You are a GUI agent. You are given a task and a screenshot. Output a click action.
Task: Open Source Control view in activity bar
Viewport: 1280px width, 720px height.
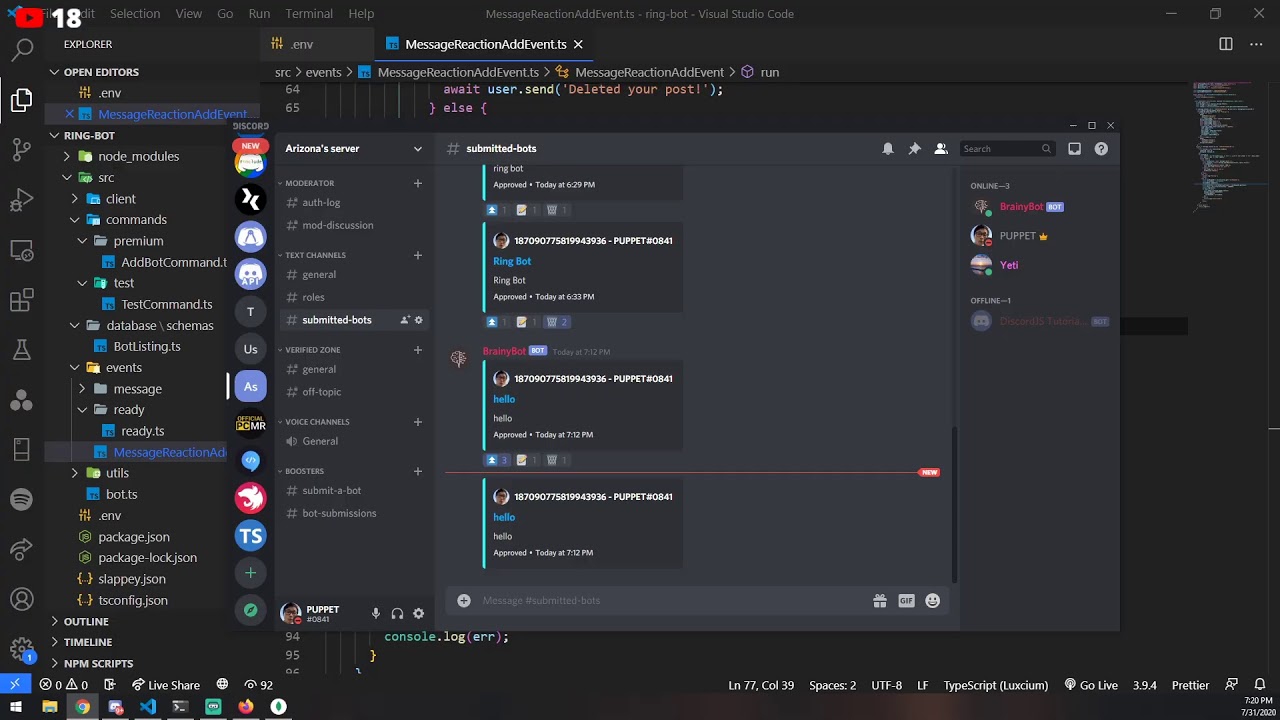pos(22,150)
